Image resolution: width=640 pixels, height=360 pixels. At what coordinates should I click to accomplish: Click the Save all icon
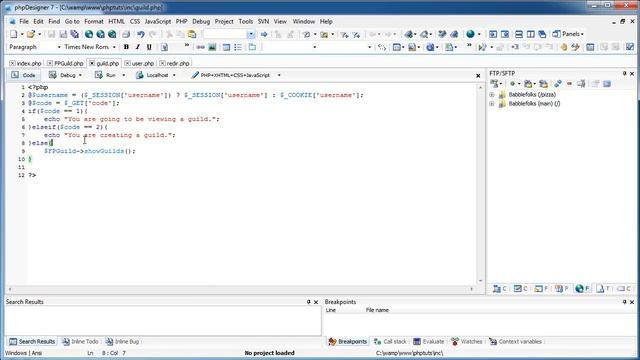(75, 34)
